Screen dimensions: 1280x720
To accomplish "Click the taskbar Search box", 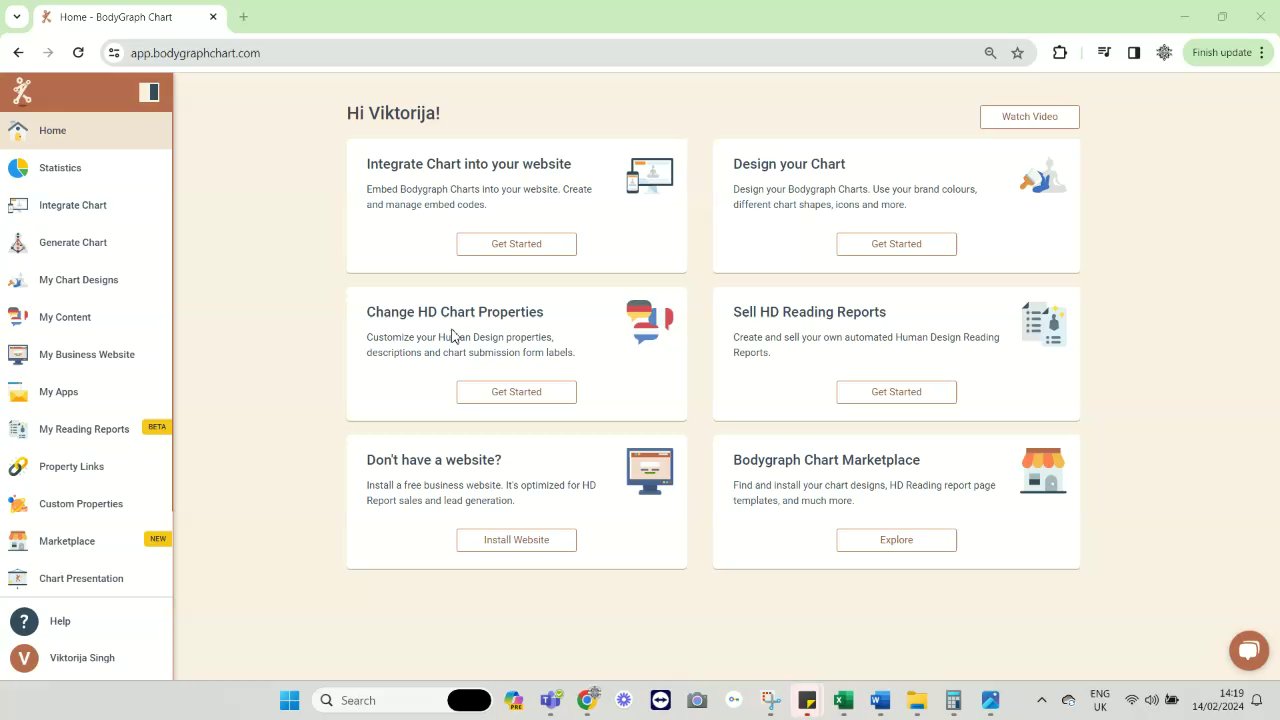I will tap(404, 701).
